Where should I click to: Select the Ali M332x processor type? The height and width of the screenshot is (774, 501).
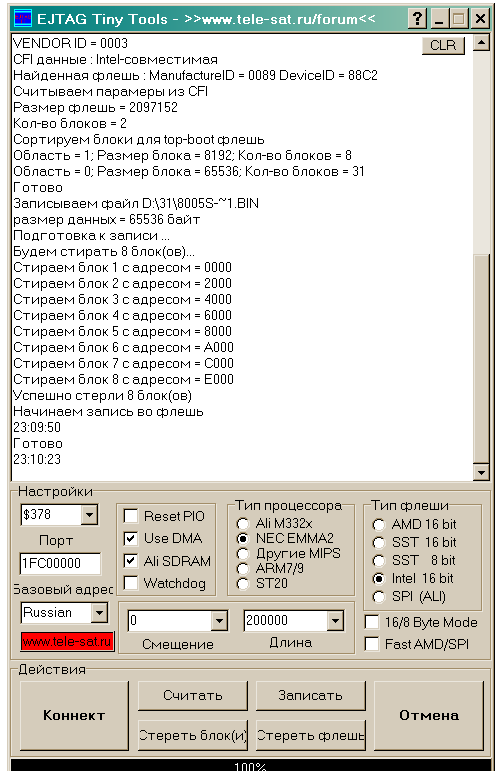click(x=242, y=524)
